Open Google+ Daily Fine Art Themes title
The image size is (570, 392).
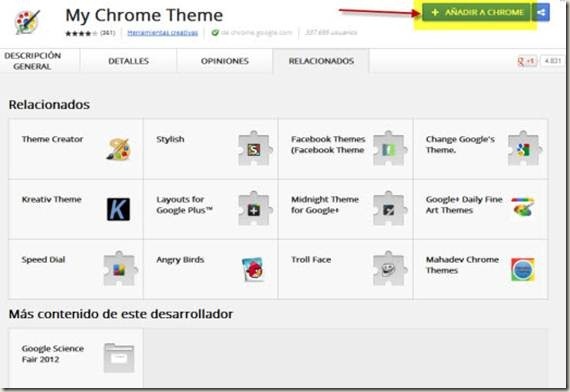tap(464, 205)
